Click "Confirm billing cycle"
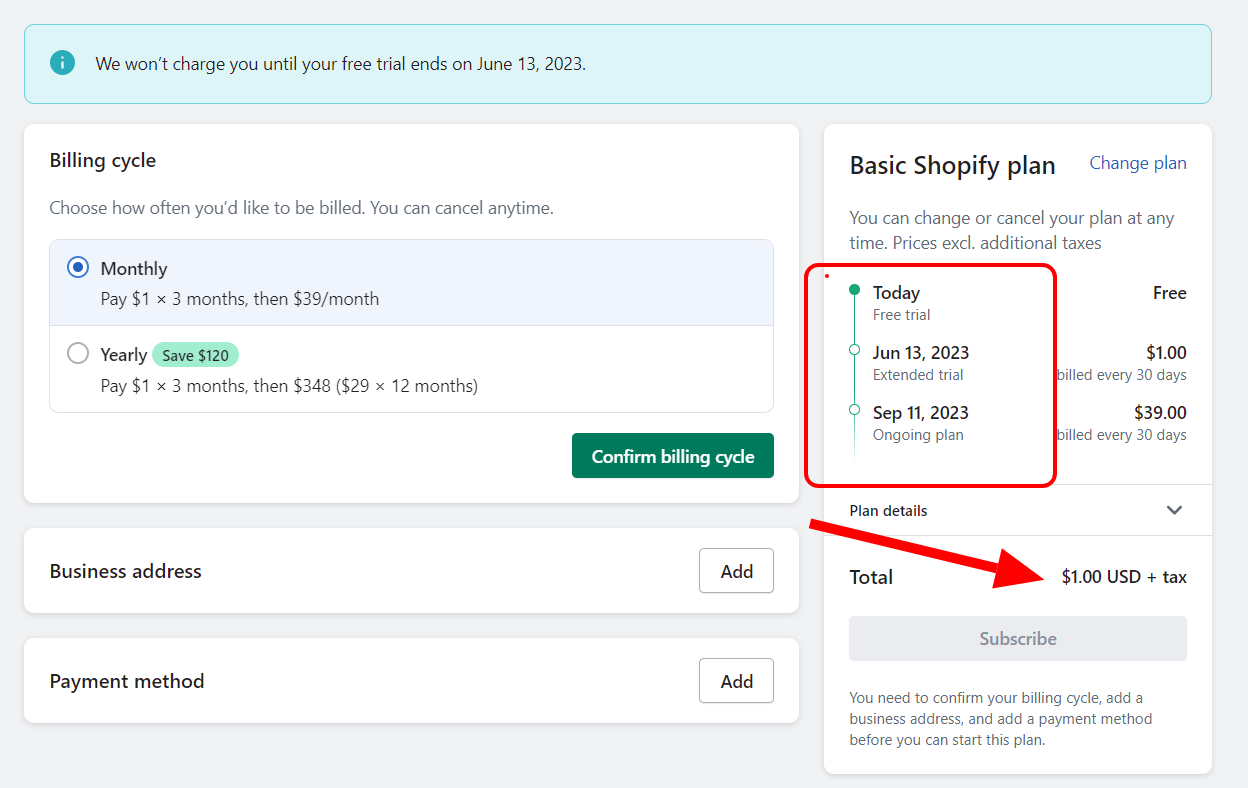This screenshot has height=788, width=1248. click(672, 455)
